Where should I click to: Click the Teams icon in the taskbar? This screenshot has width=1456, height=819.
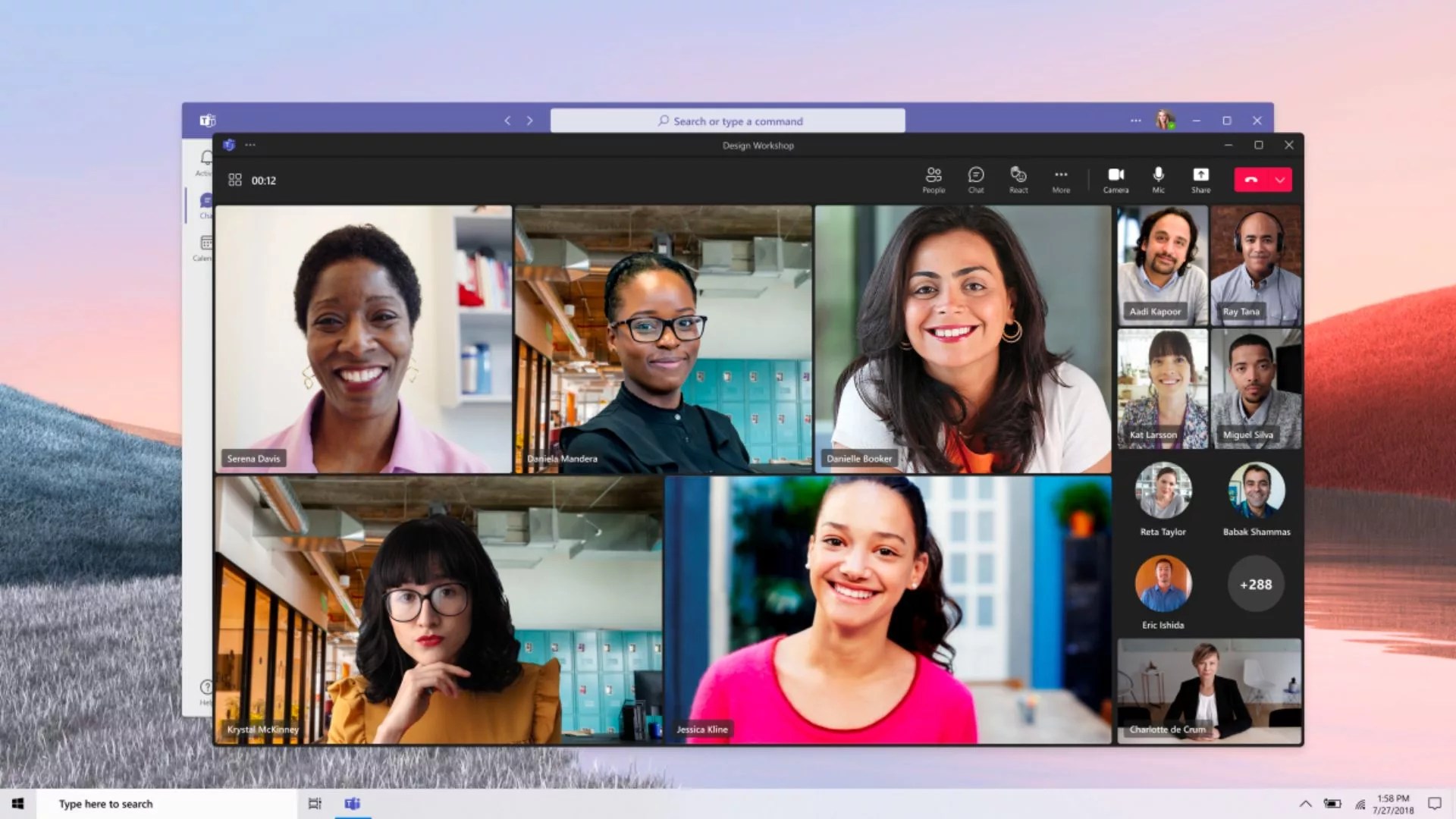[354, 804]
